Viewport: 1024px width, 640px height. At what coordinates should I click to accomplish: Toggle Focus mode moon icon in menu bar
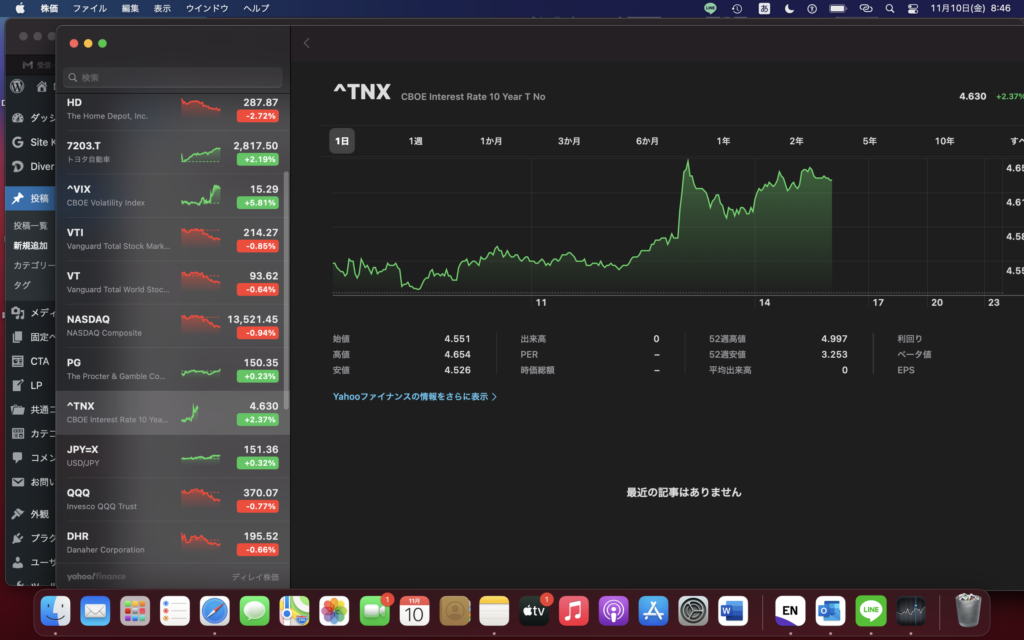pyautogui.click(x=789, y=8)
